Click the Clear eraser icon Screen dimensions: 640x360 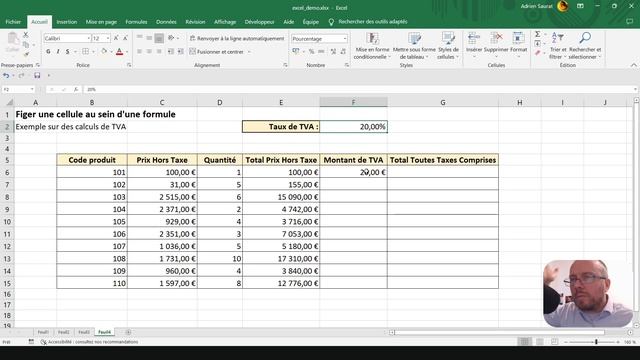coord(538,53)
